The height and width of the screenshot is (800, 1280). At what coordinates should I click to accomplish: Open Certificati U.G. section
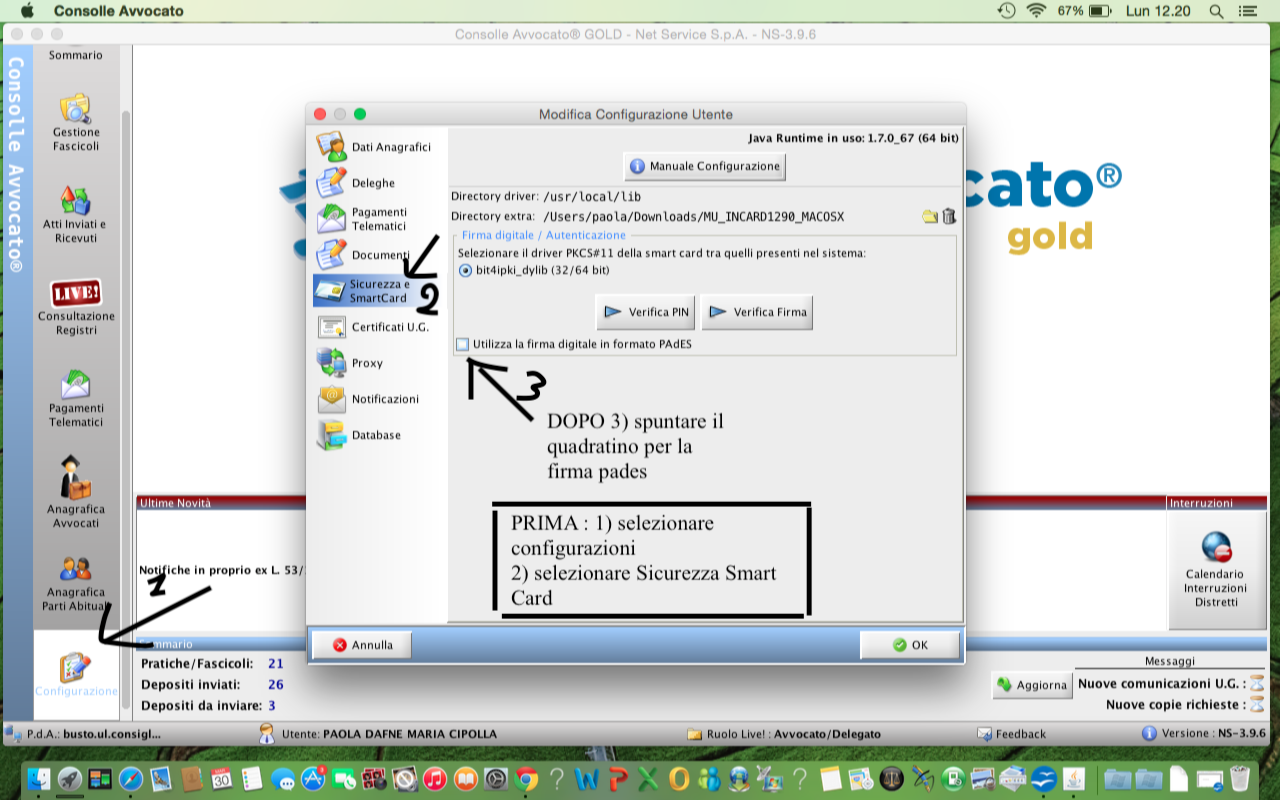click(372, 327)
